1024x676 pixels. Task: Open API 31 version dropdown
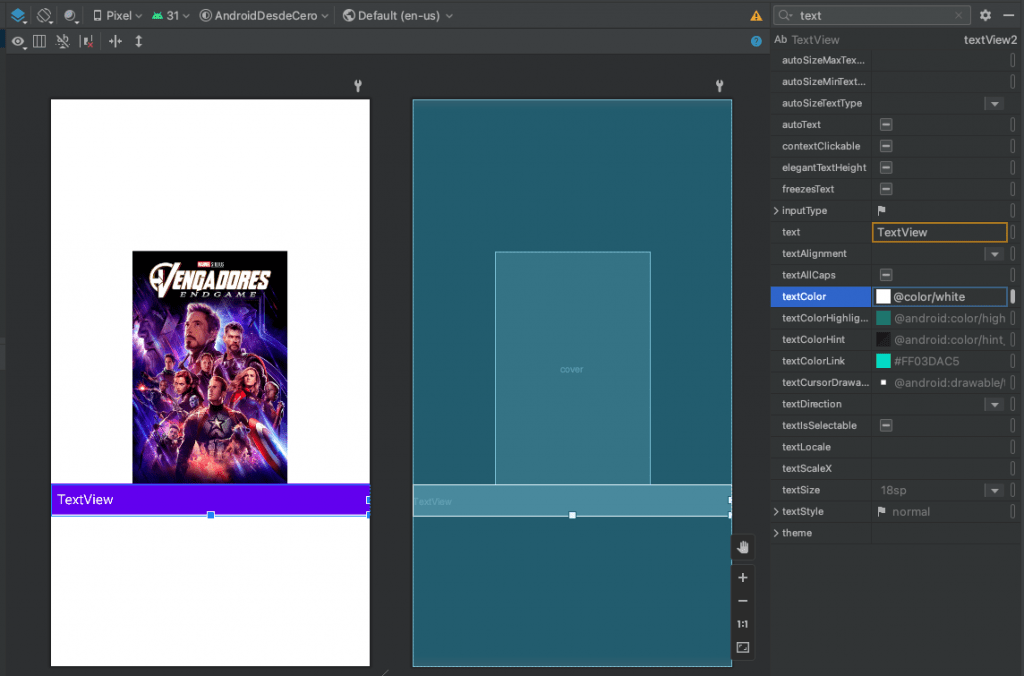click(170, 15)
